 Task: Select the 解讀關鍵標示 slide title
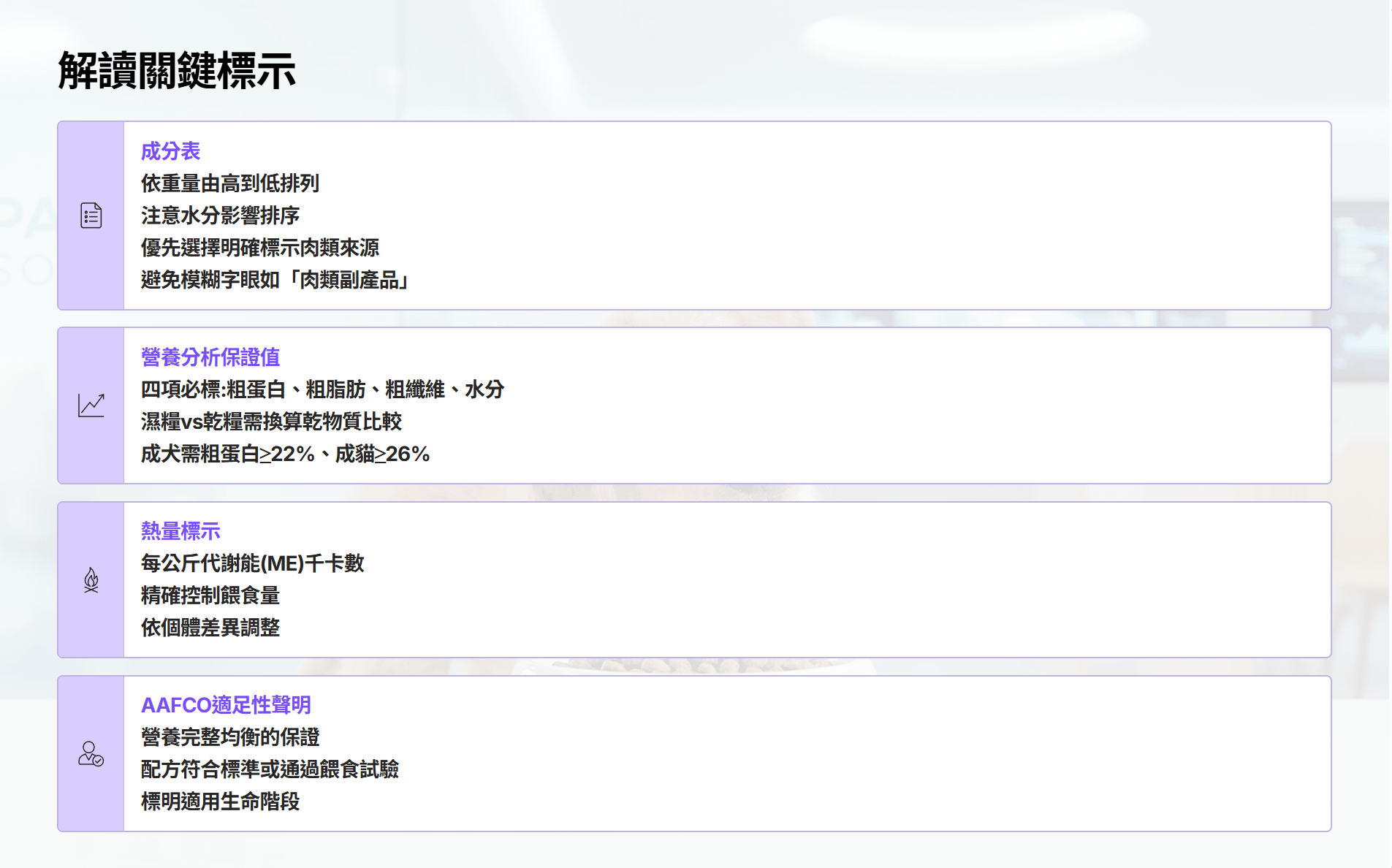[177, 71]
